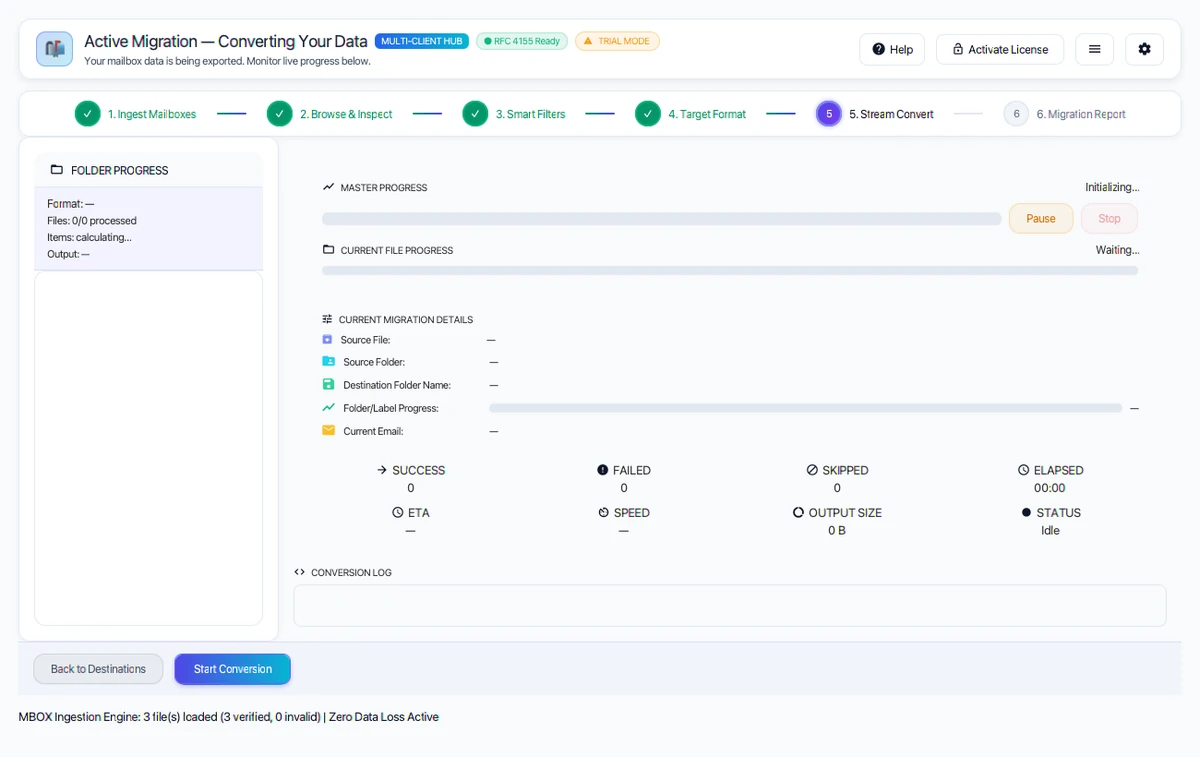Click the Master Progress trend icon
This screenshot has width=1200, height=757.
pyautogui.click(x=328, y=187)
